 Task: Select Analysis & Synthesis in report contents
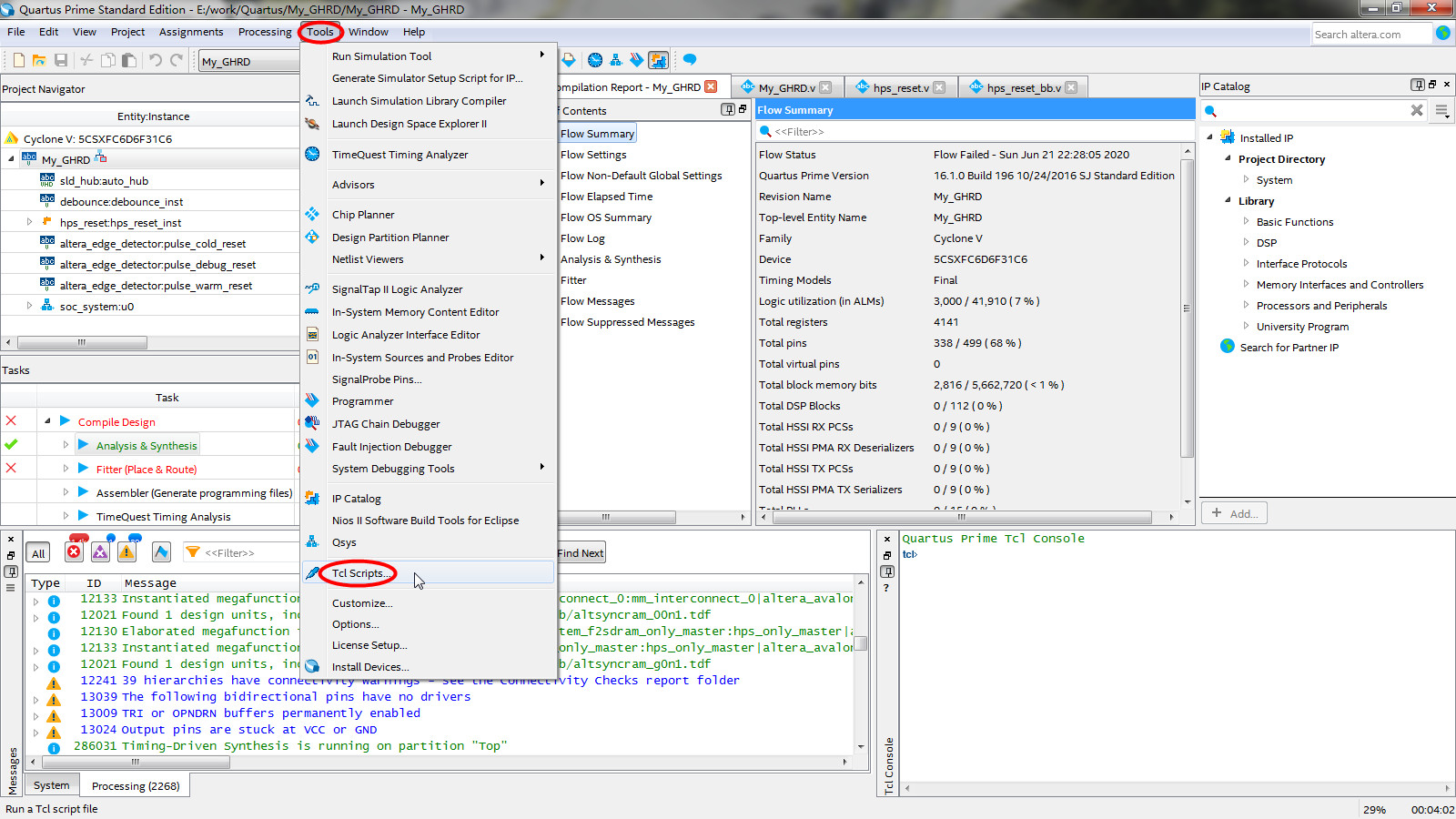coord(611,259)
